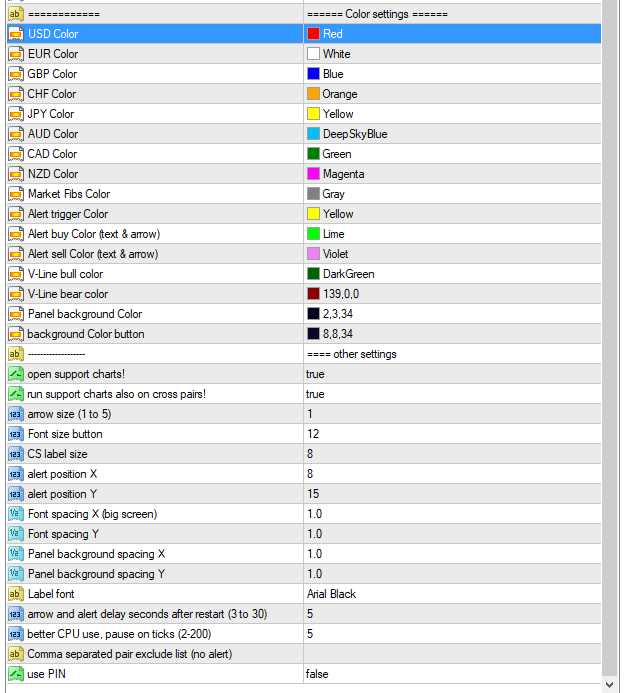Select the Violet swatch for Alert sell Color
Viewport: 624px width, 693px height.
coord(313,254)
